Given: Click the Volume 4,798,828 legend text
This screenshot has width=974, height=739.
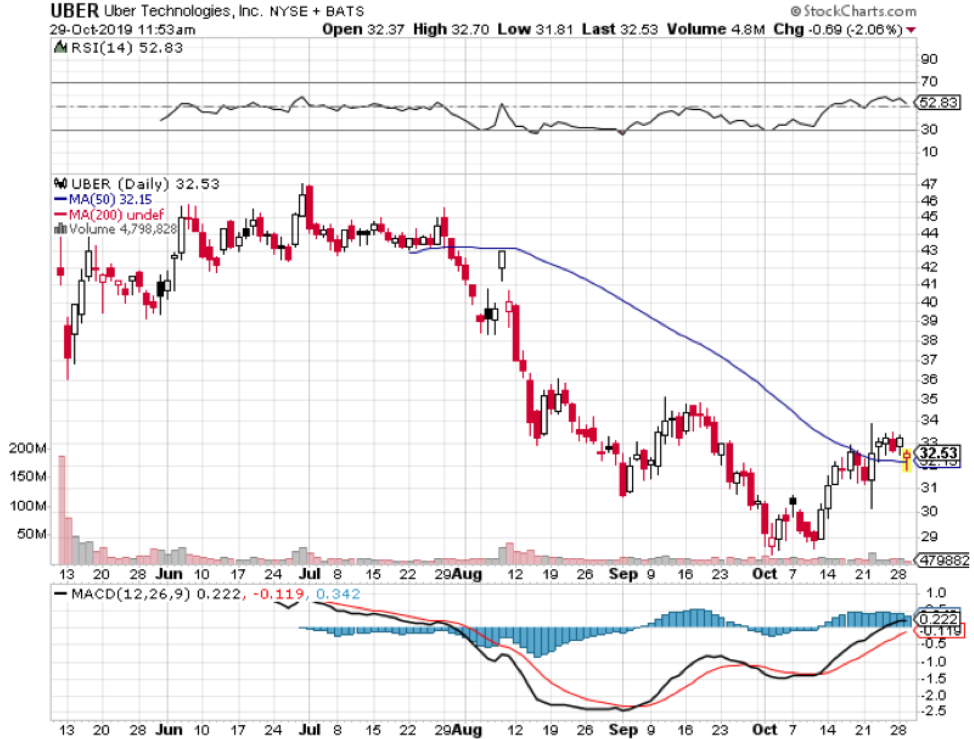Looking at the screenshot, I should [x=123, y=229].
